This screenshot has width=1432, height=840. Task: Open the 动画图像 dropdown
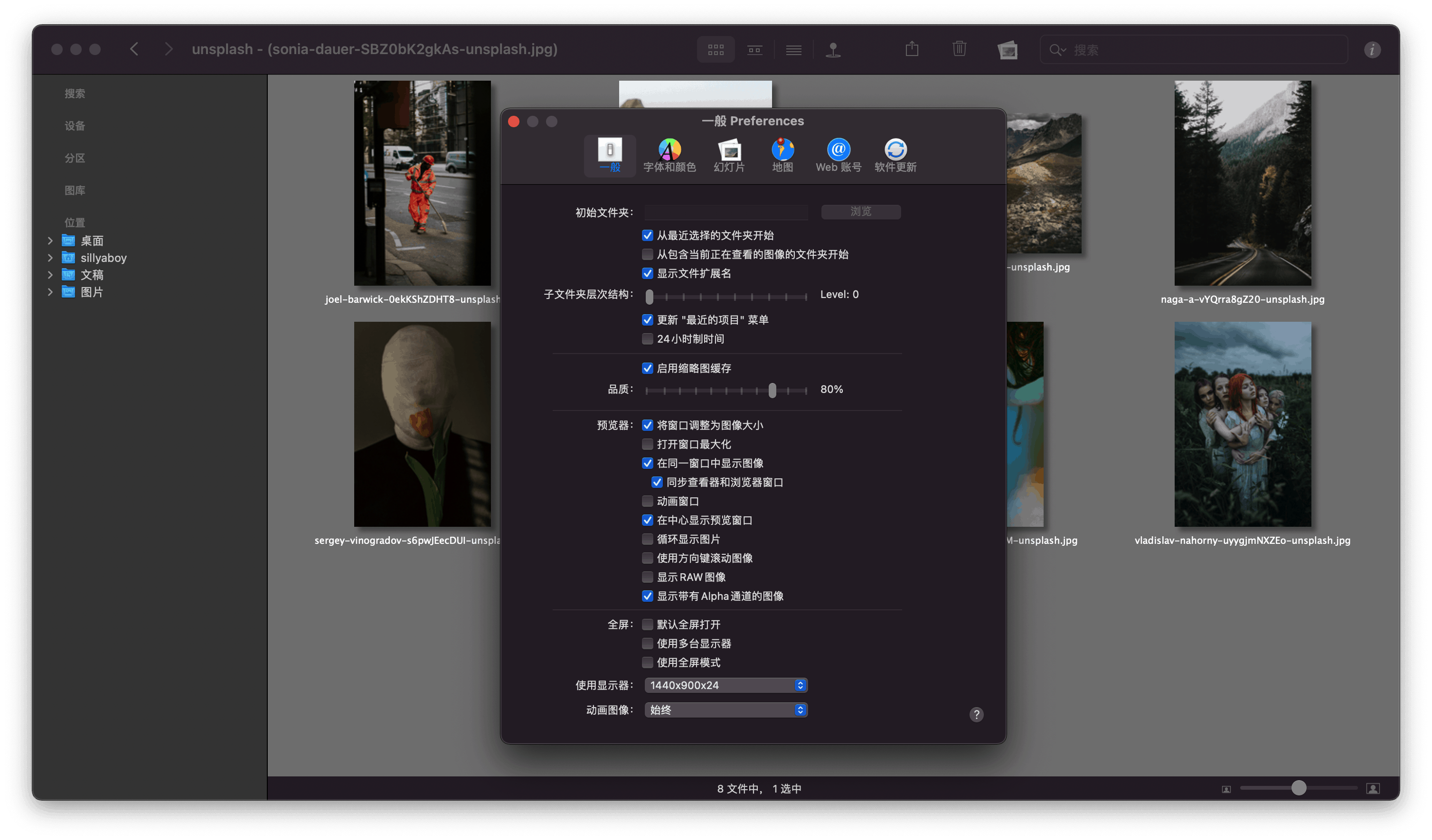coord(725,709)
